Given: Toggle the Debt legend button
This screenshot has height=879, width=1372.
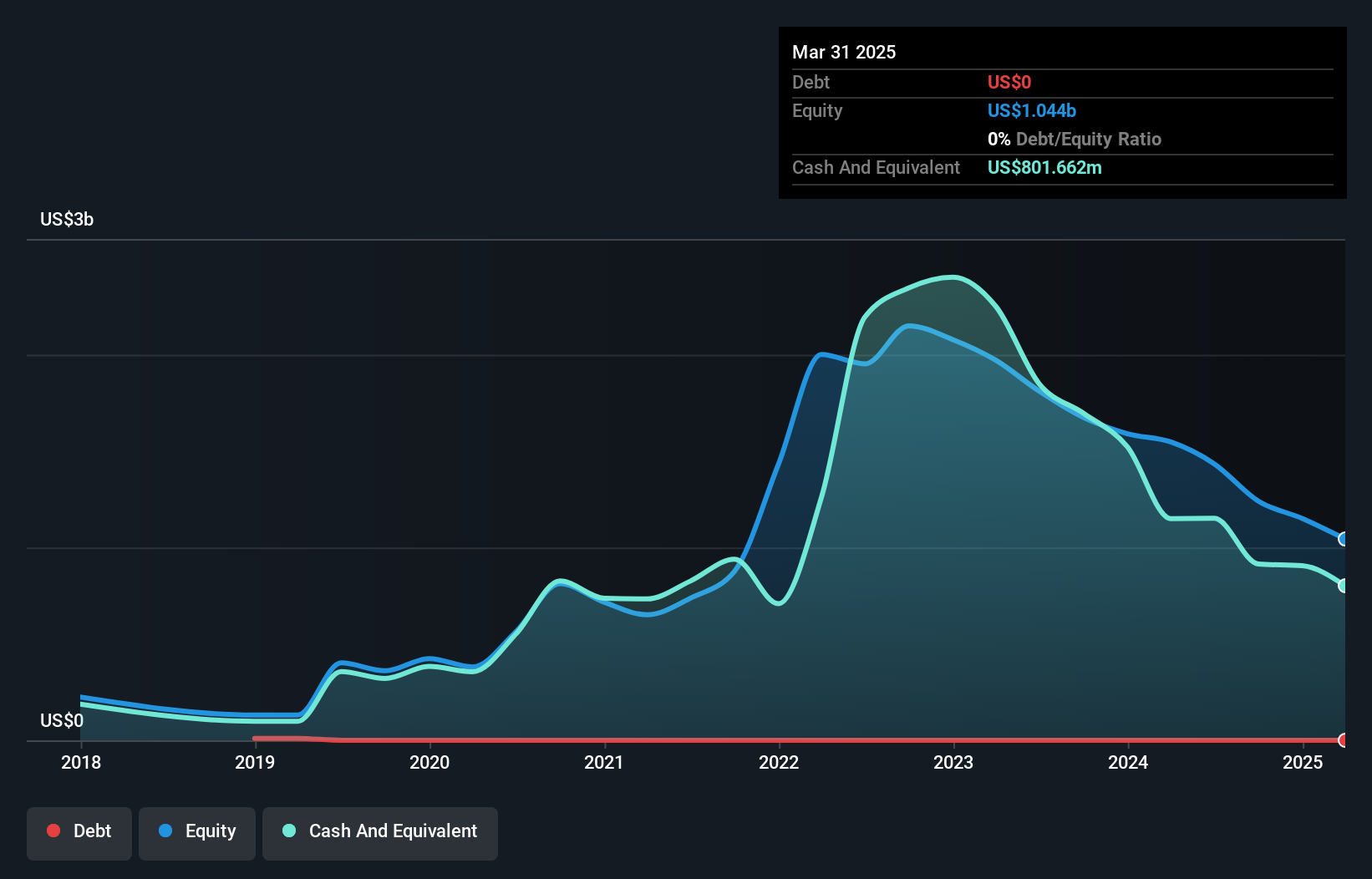Looking at the screenshot, I should 79,833.
